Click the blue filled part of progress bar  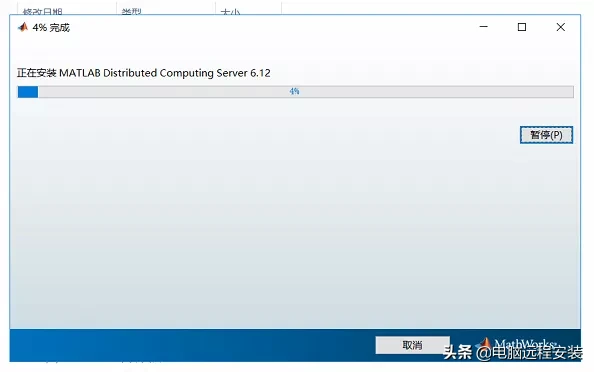tap(28, 92)
